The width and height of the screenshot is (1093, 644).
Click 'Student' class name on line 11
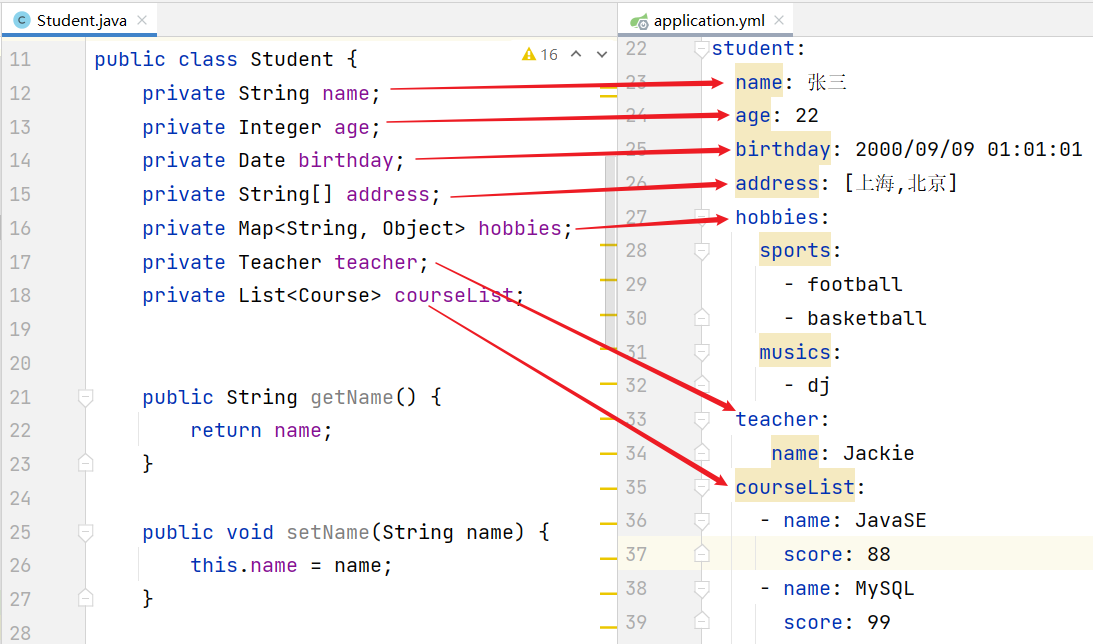tap(291, 59)
